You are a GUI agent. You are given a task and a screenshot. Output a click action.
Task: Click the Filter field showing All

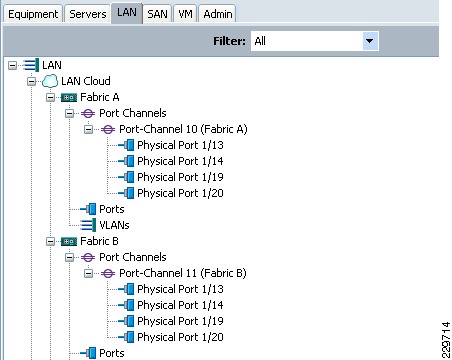point(314,41)
